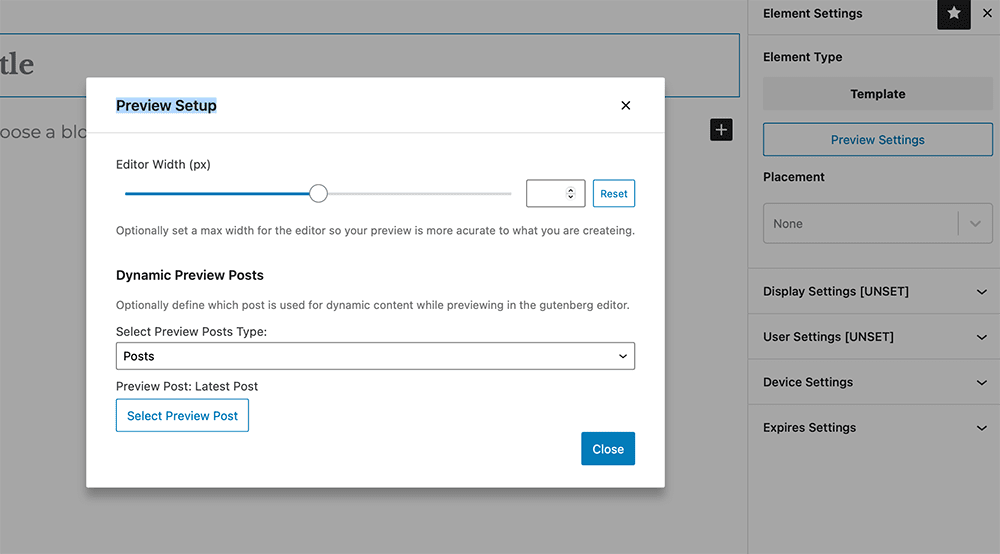This screenshot has width=1000, height=554.
Task: Click the Select Preview Post button
Action: tap(182, 416)
